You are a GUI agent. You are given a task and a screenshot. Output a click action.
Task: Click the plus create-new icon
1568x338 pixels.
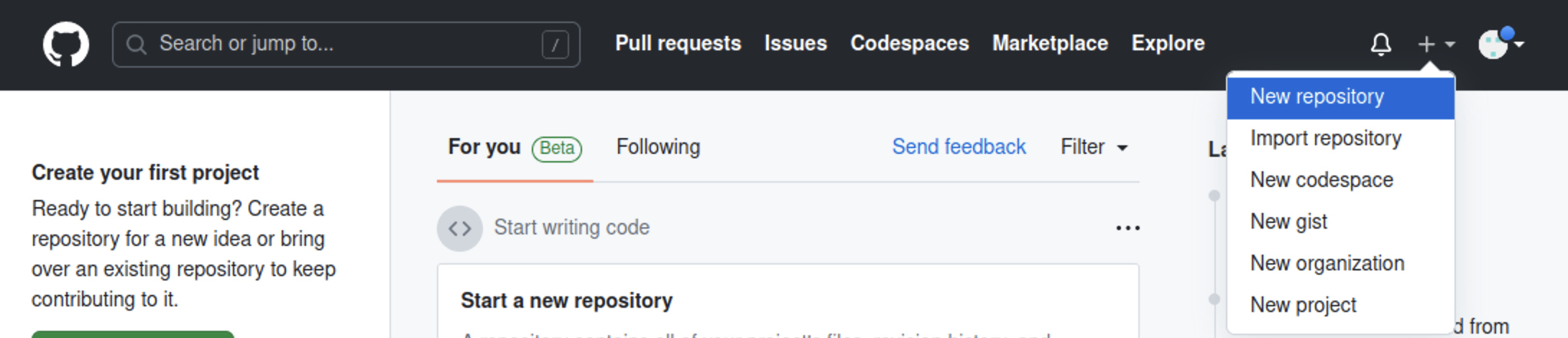click(x=1426, y=44)
